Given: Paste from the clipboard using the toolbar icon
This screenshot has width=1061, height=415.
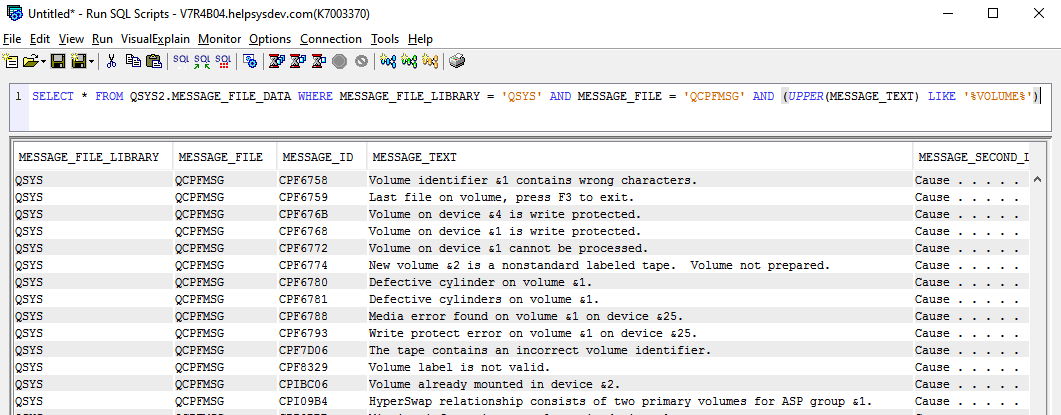Looking at the screenshot, I should click(154, 61).
